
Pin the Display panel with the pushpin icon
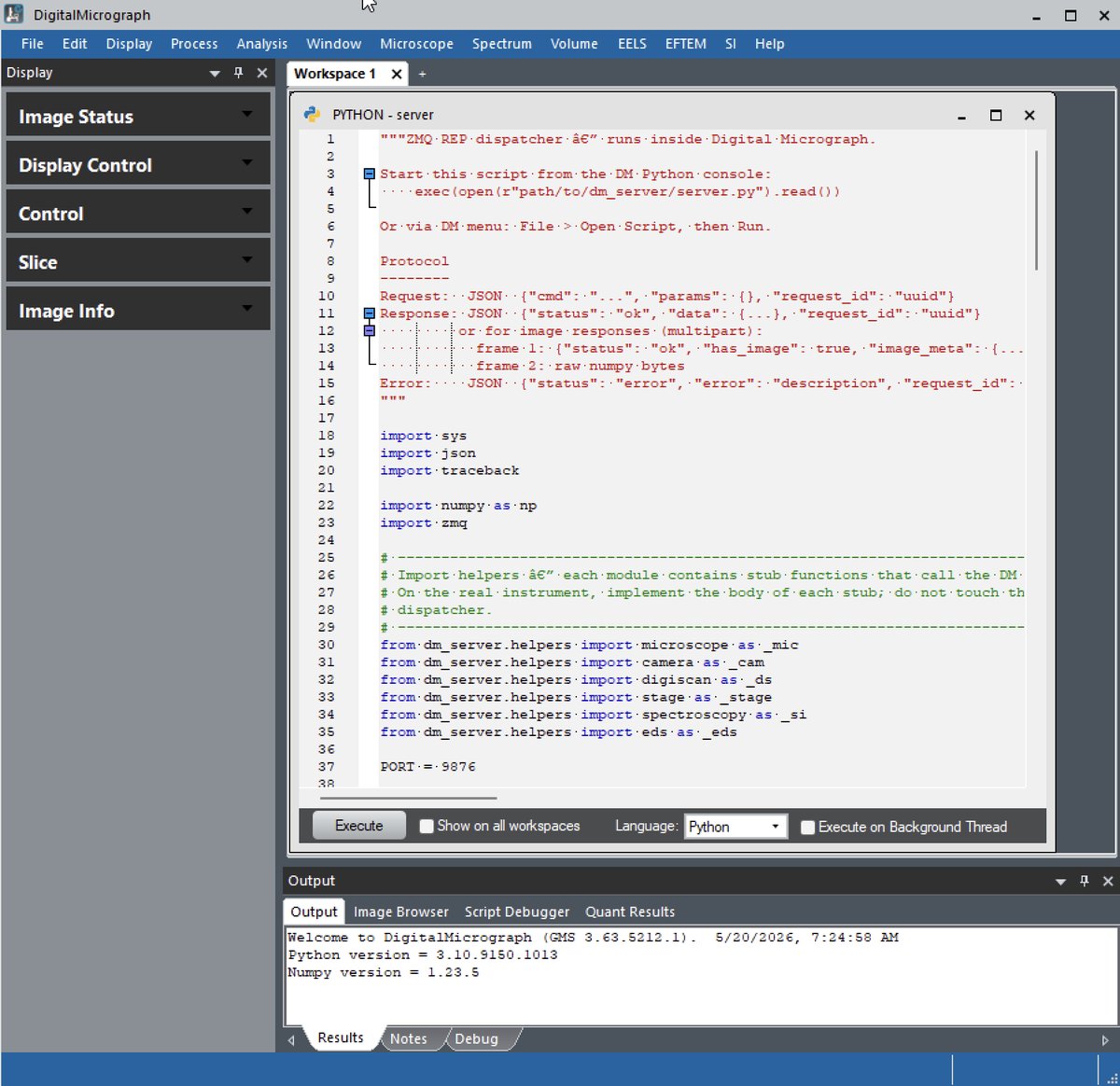tap(238, 73)
